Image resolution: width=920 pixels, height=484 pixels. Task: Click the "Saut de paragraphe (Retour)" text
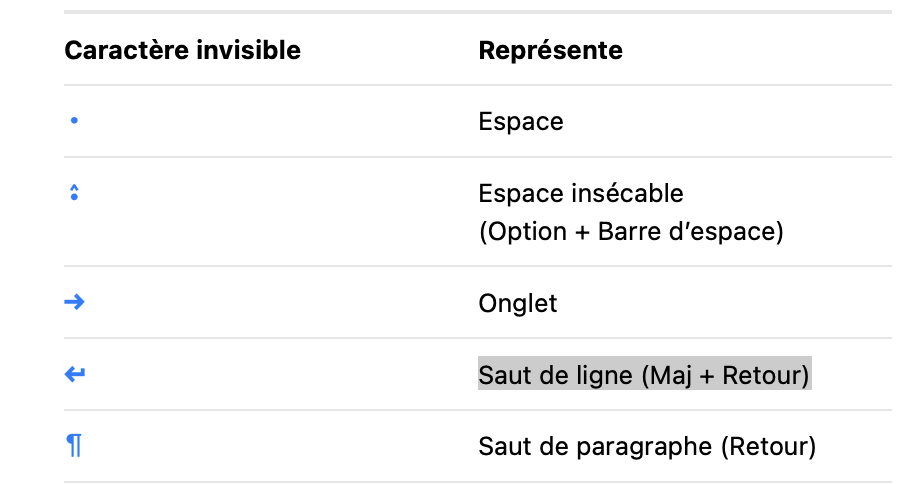point(647,446)
